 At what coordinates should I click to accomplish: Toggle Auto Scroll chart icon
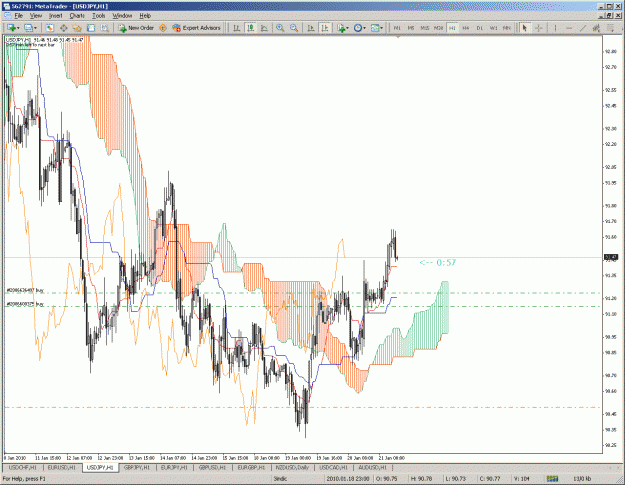click(x=311, y=28)
